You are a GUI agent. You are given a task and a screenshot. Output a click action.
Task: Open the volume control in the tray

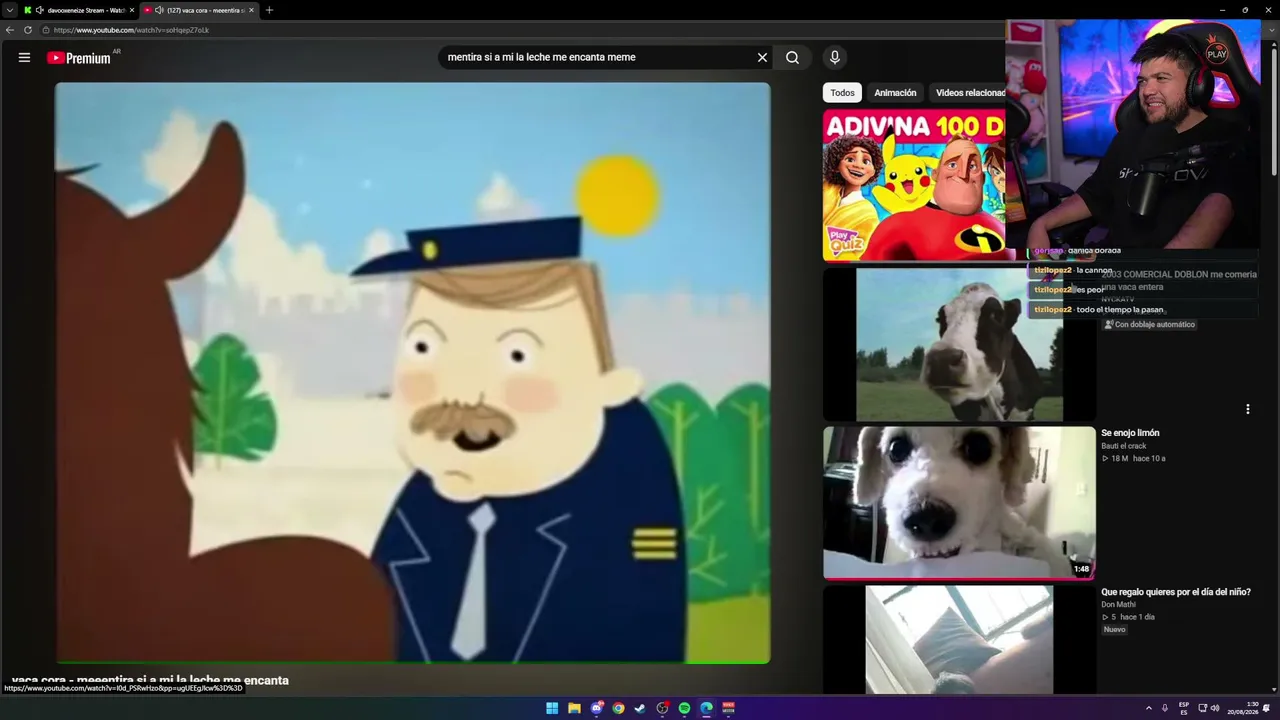pos(1215,708)
